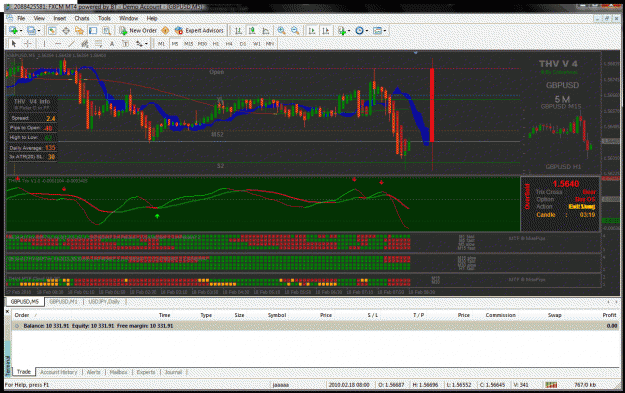Expand the Periodicity dropdown arrow
Viewport: 625px width, 393px height.
click(x=367, y=31)
